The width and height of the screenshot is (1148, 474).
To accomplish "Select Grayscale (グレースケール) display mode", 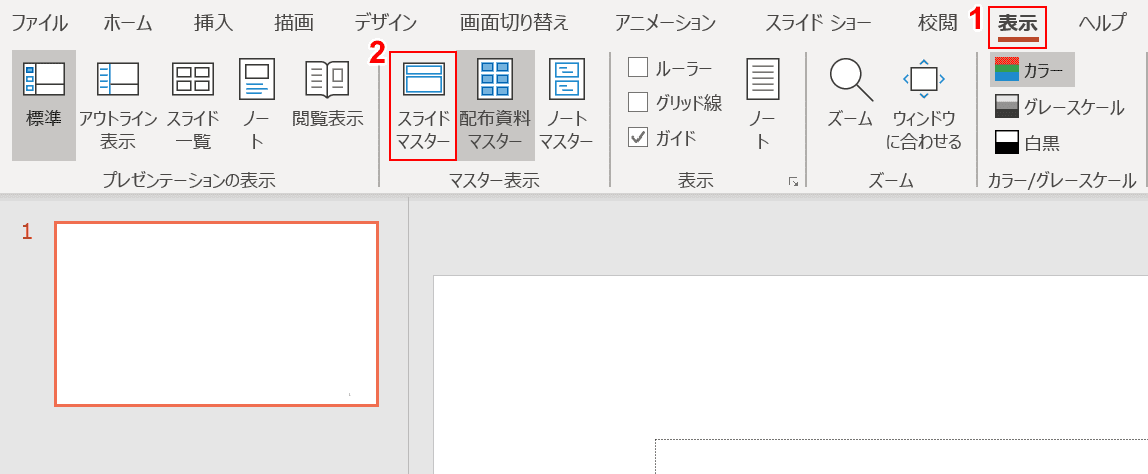I will [1059, 107].
